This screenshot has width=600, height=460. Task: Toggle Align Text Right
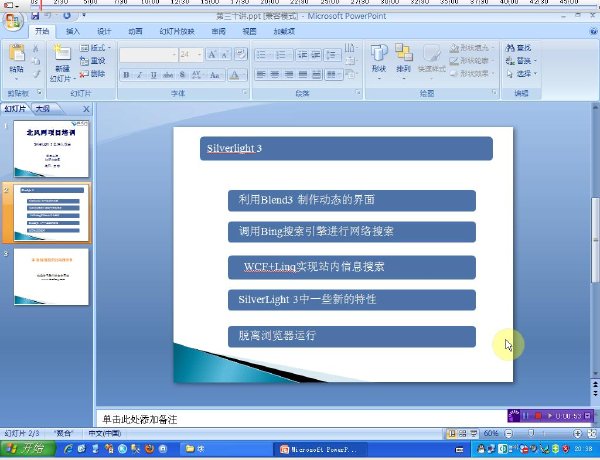(x=289, y=74)
